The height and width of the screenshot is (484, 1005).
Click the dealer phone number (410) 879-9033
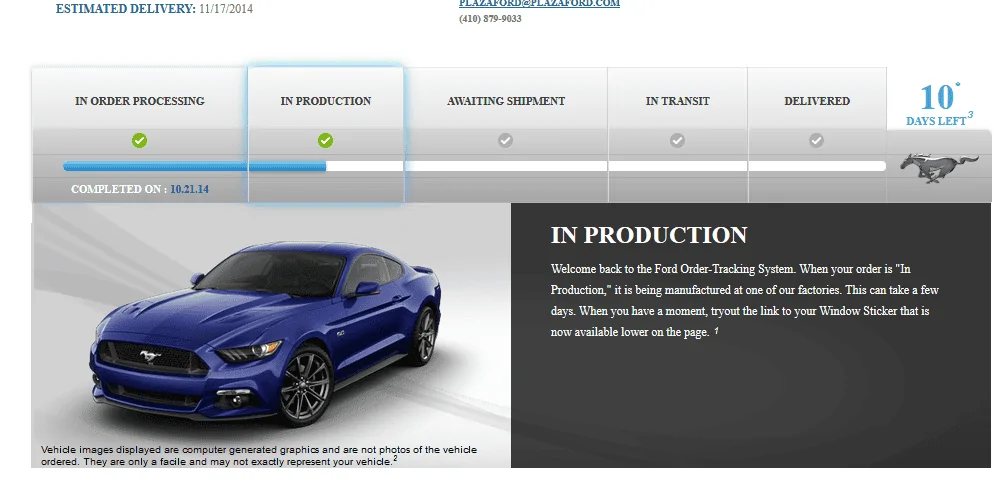coord(490,19)
